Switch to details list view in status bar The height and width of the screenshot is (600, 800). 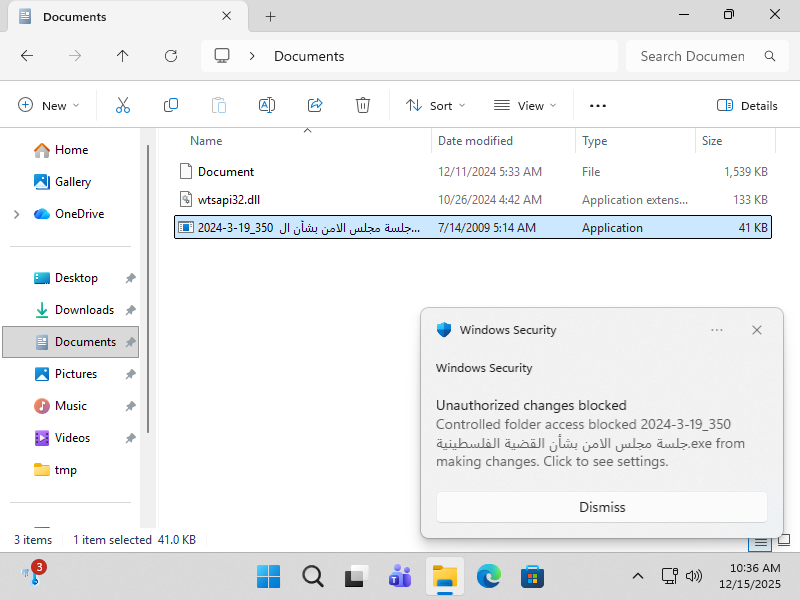760,542
